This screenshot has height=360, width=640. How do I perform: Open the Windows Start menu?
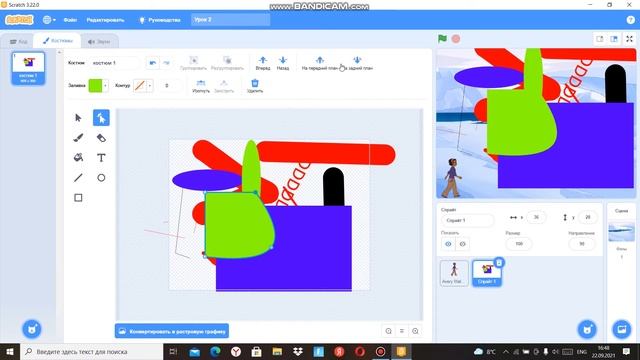pos(9,351)
